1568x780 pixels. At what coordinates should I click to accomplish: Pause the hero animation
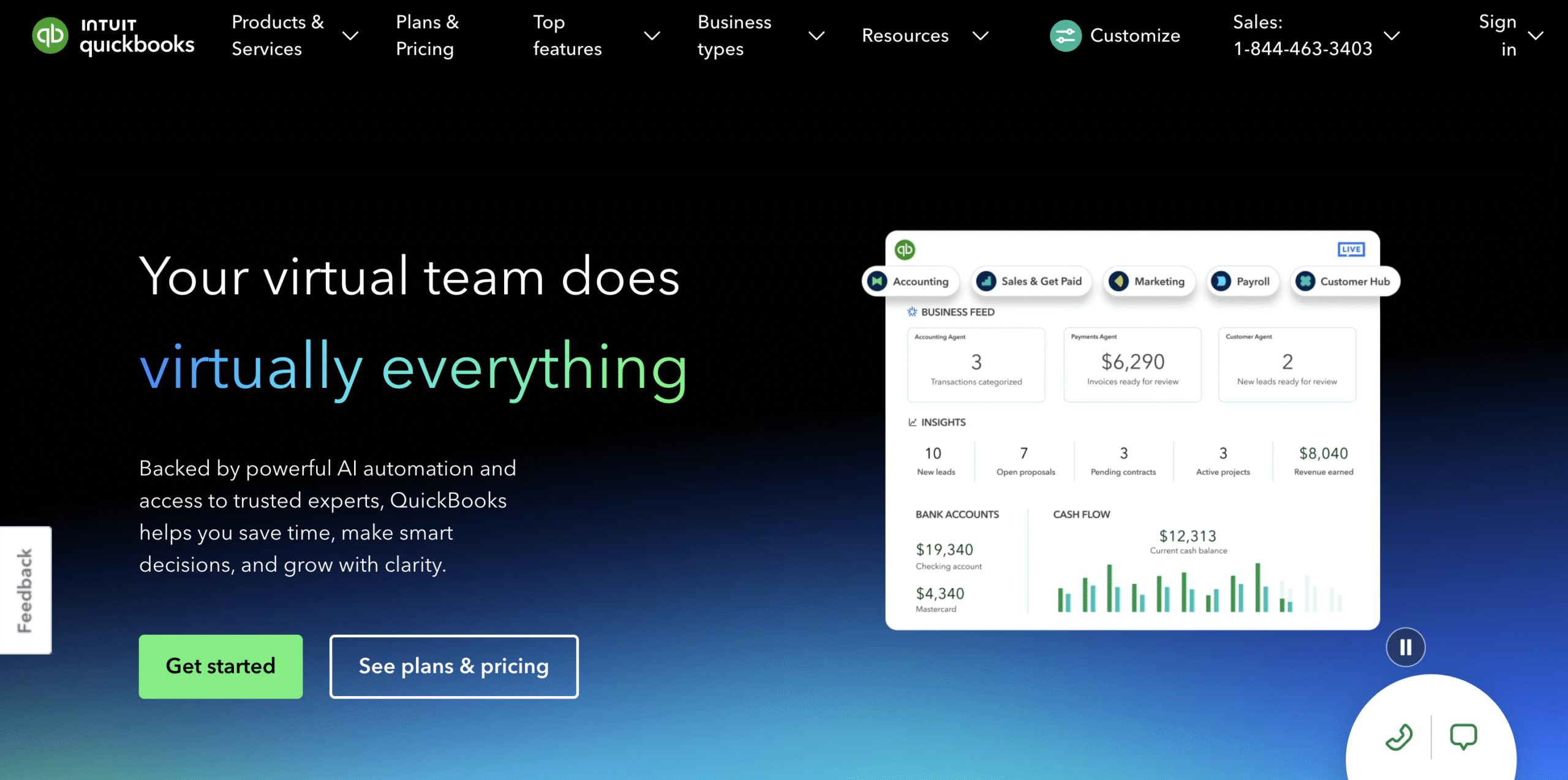pyautogui.click(x=1406, y=647)
